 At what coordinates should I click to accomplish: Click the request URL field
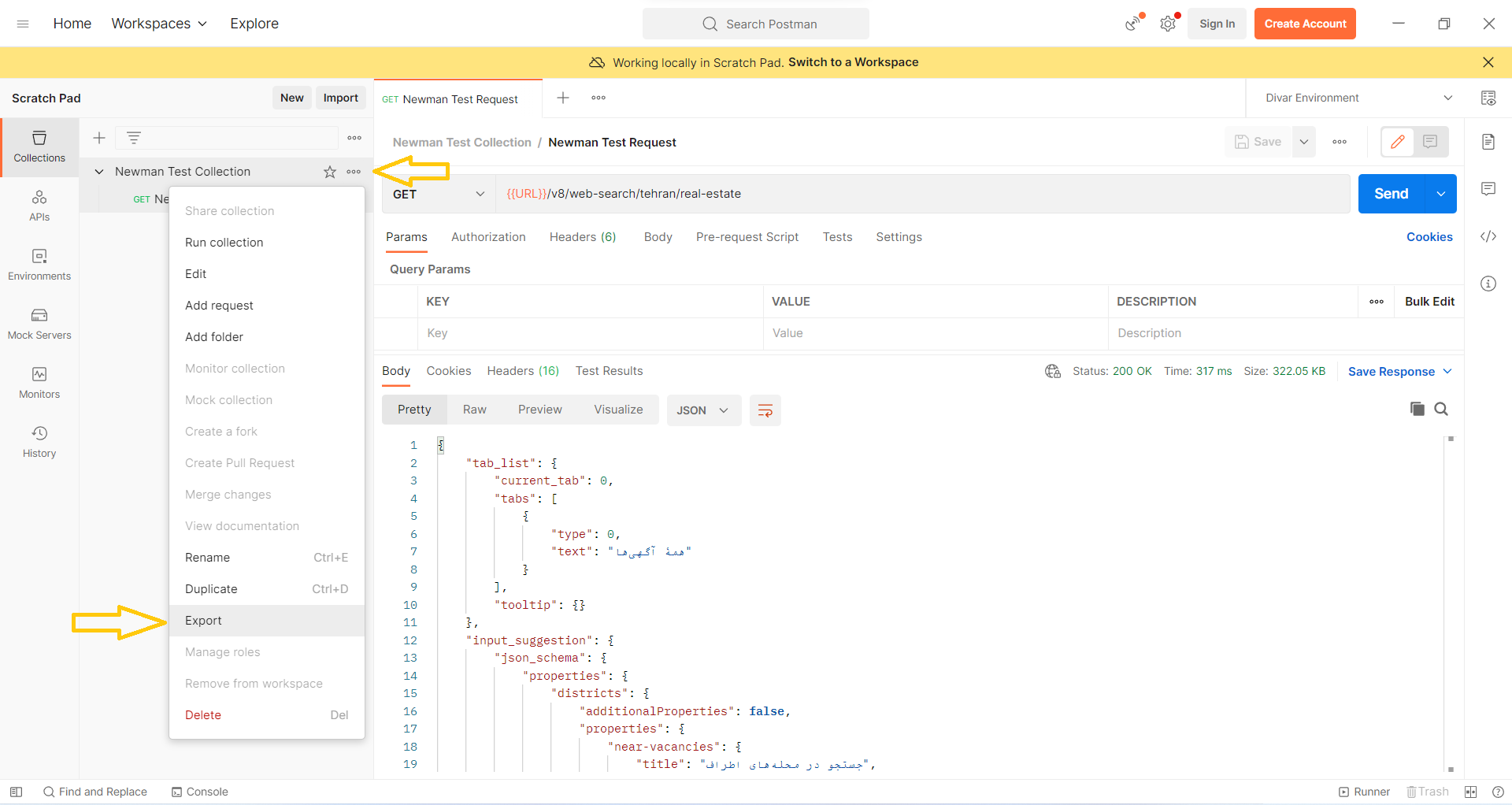click(x=923, y=194)
